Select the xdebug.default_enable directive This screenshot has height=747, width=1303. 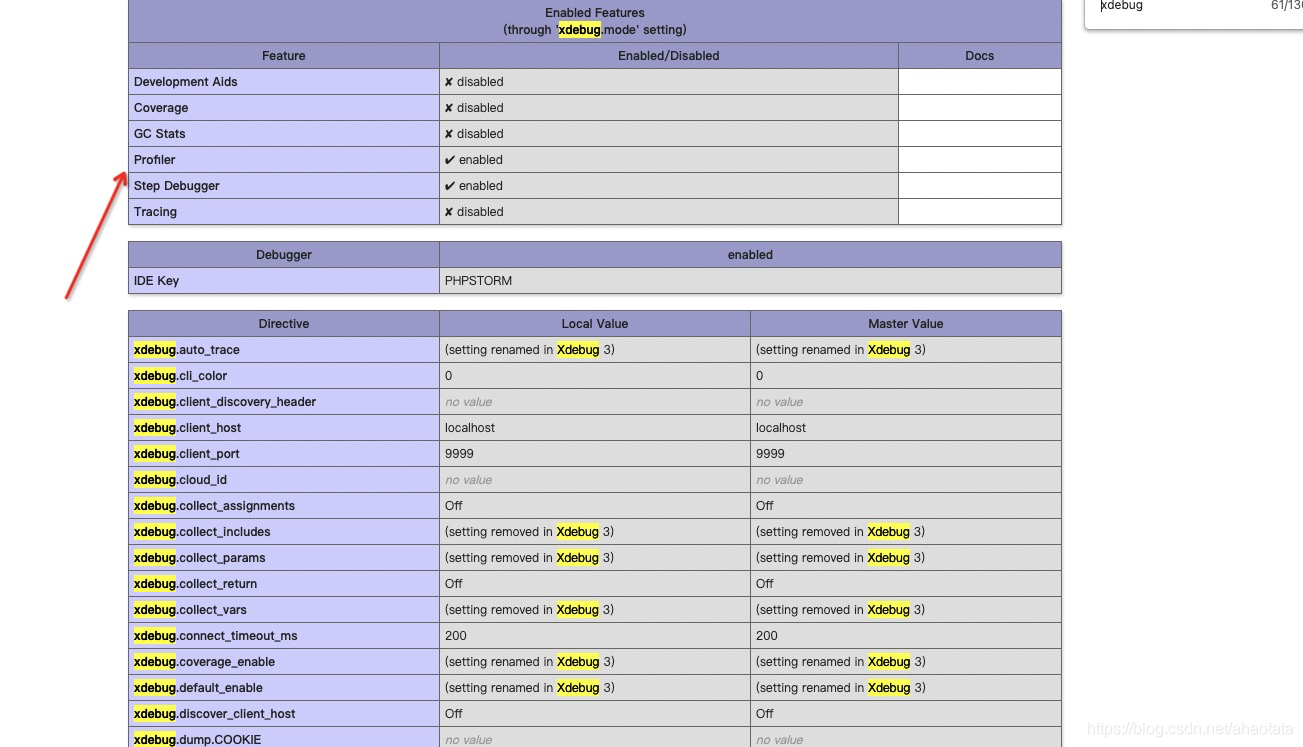(198, 688)
